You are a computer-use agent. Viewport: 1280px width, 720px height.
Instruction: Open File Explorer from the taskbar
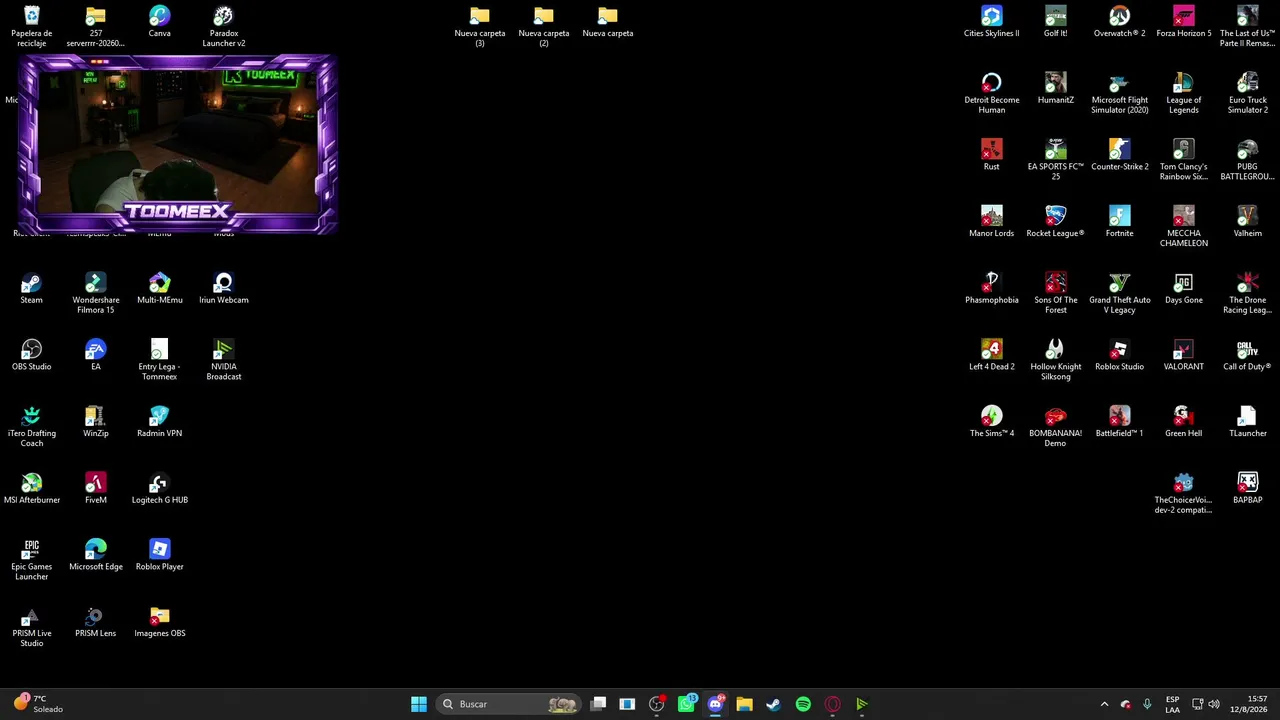tap(744, 704)
